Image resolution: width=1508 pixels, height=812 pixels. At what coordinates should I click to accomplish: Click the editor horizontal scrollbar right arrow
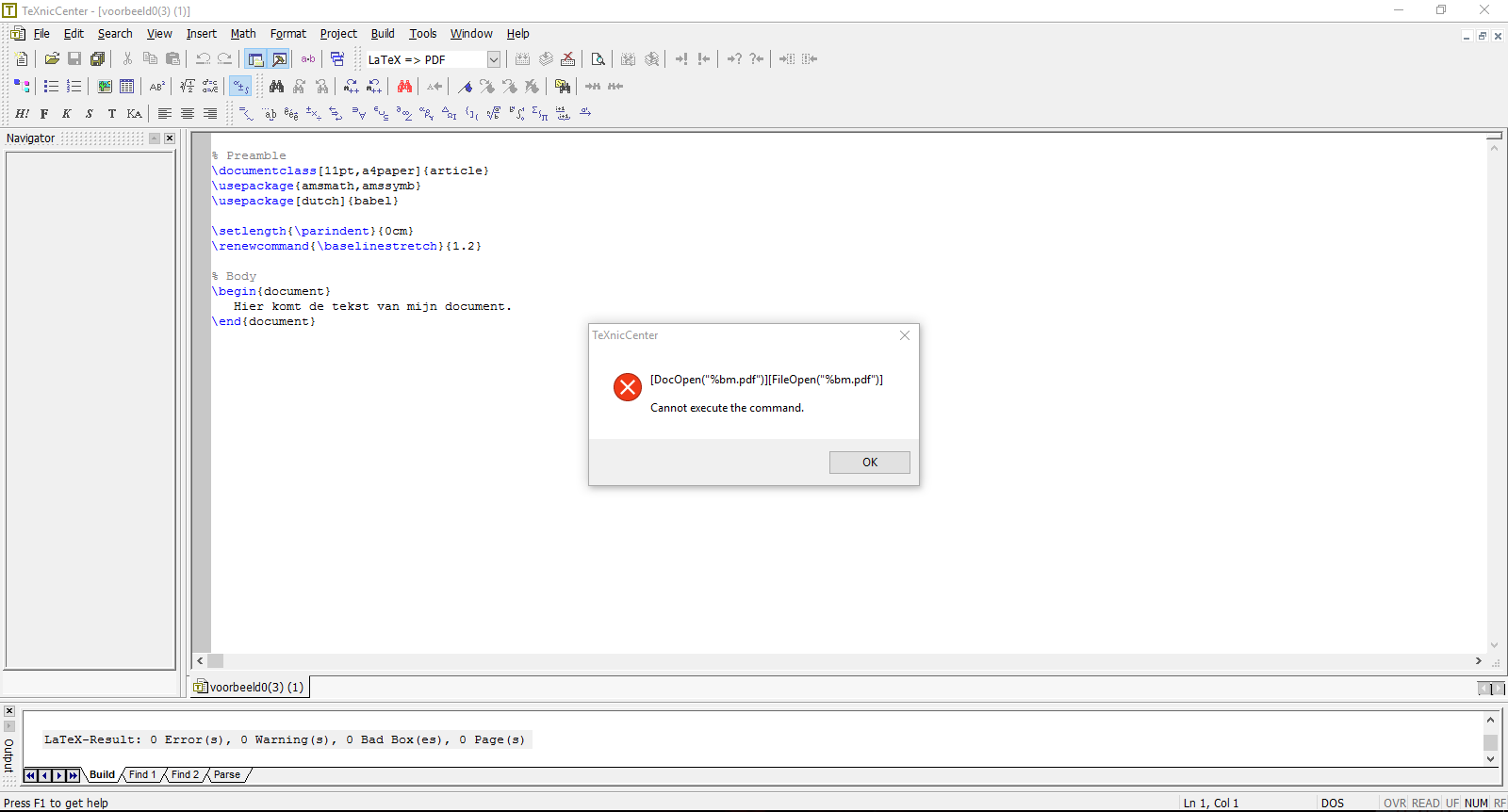1478,661
